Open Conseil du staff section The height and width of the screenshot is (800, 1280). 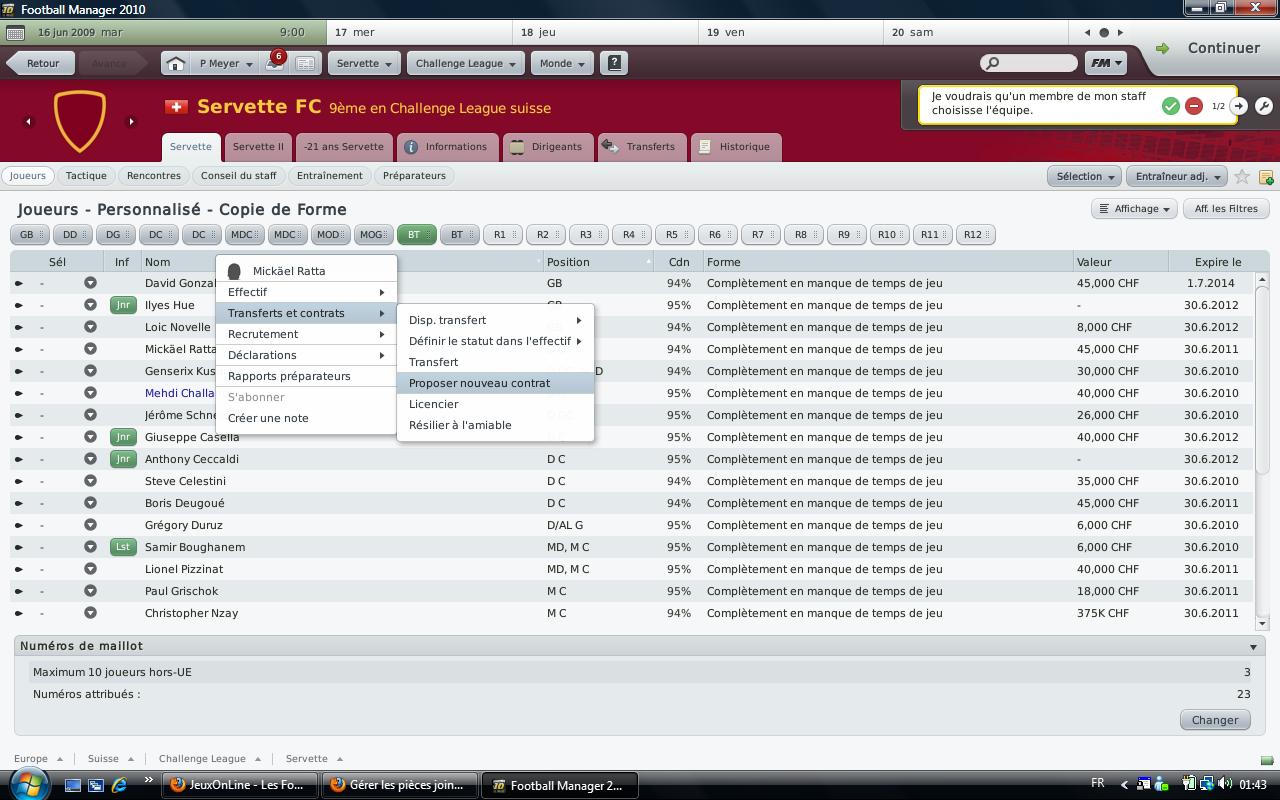239,176
